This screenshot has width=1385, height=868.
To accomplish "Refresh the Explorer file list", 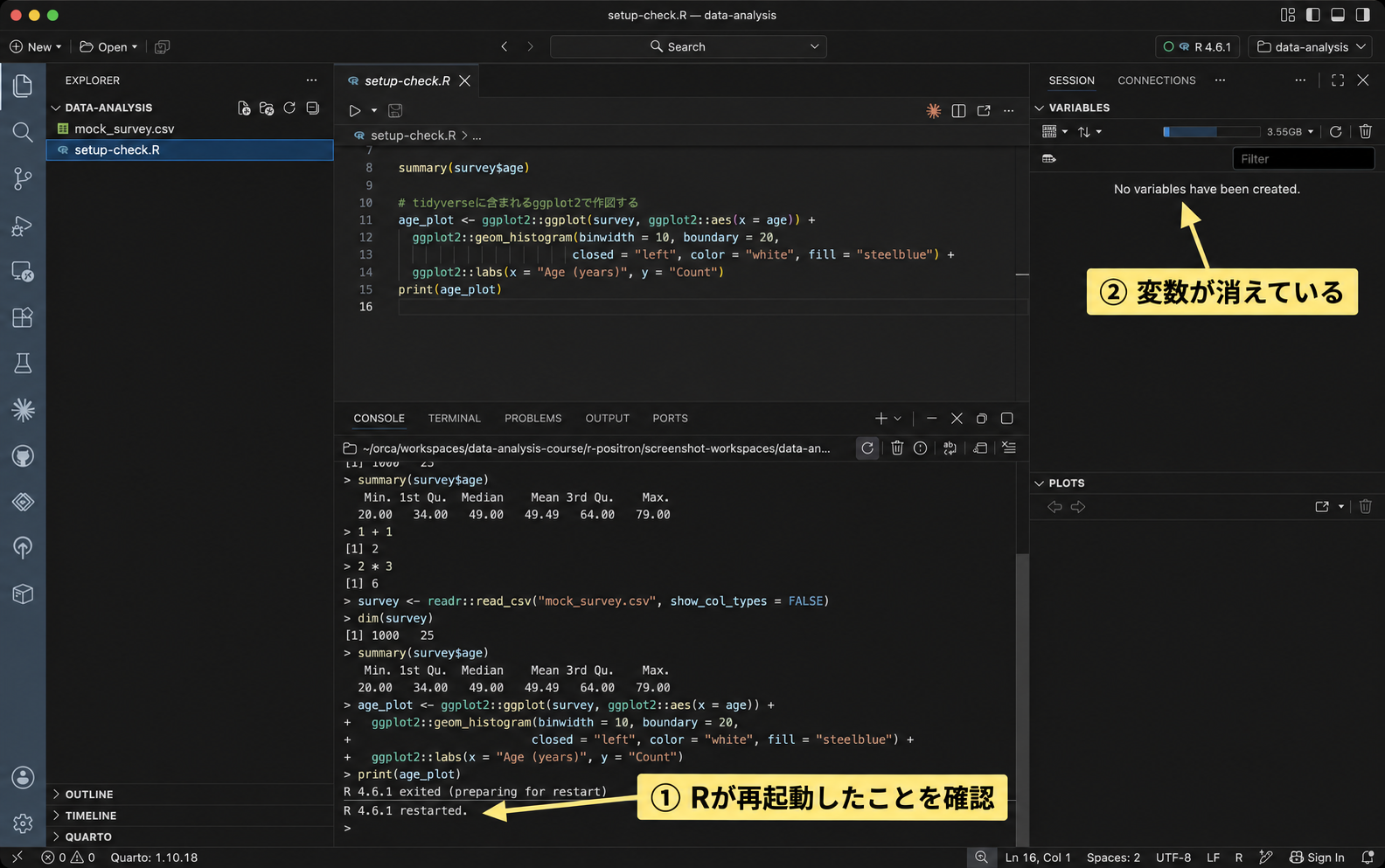I will (289, 108).
